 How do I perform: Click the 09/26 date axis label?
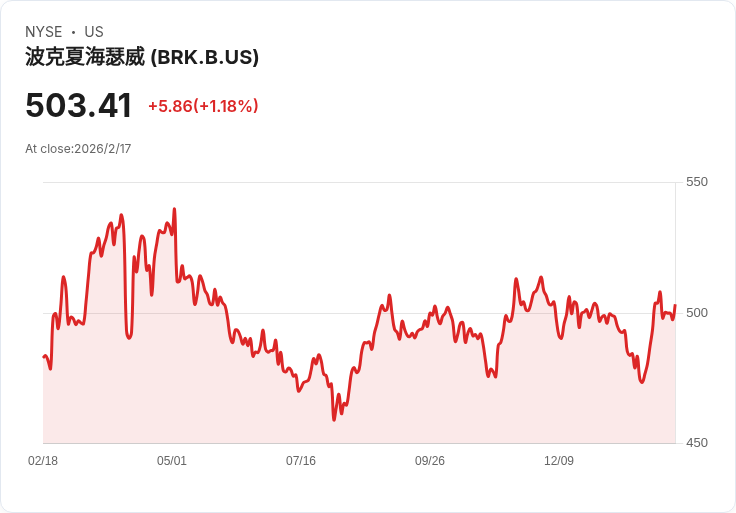429,460
